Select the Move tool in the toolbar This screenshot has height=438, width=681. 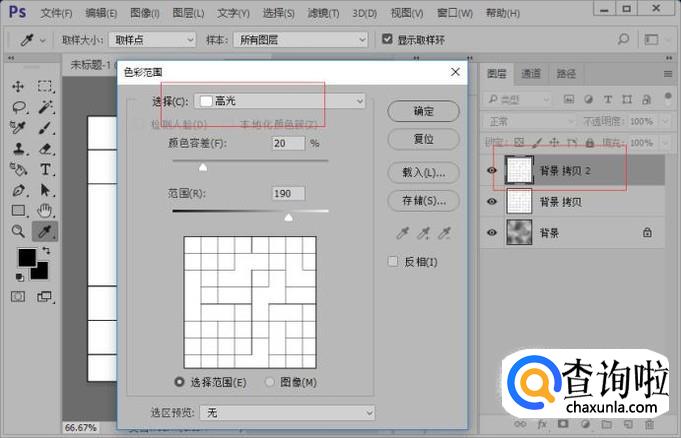(x=19, y=86)
